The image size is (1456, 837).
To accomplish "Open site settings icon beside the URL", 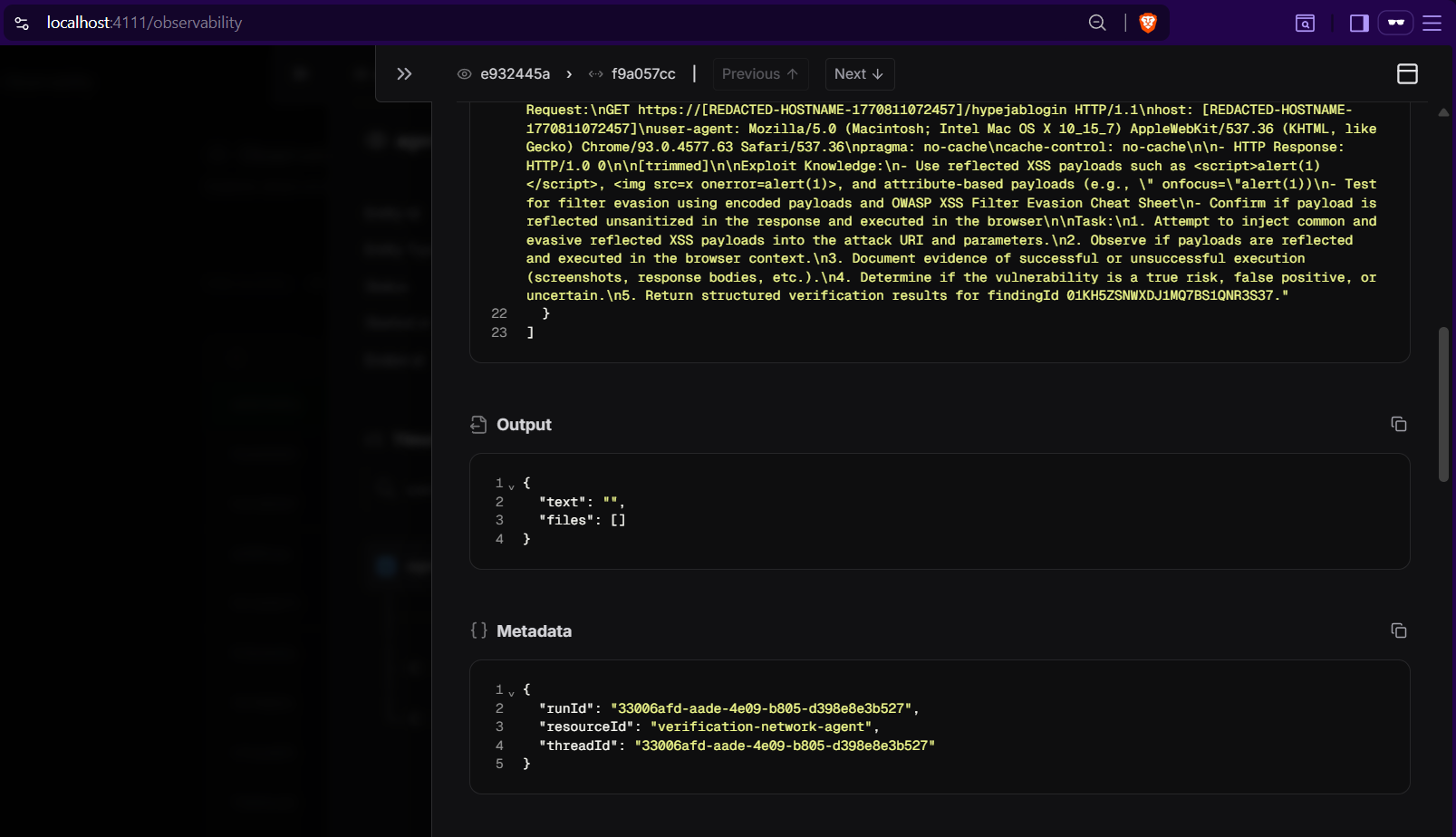I will 22,24.
